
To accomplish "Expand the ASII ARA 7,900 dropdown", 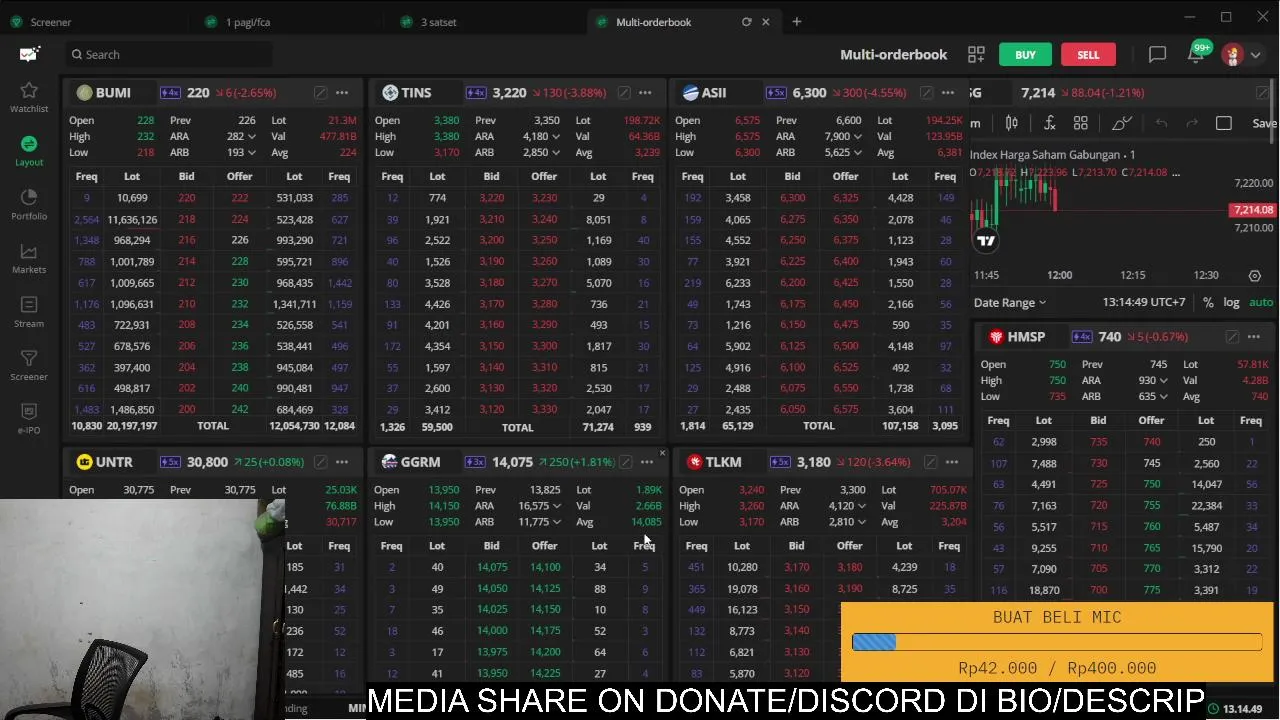I will pyautogui.click(x=858, y=137).
